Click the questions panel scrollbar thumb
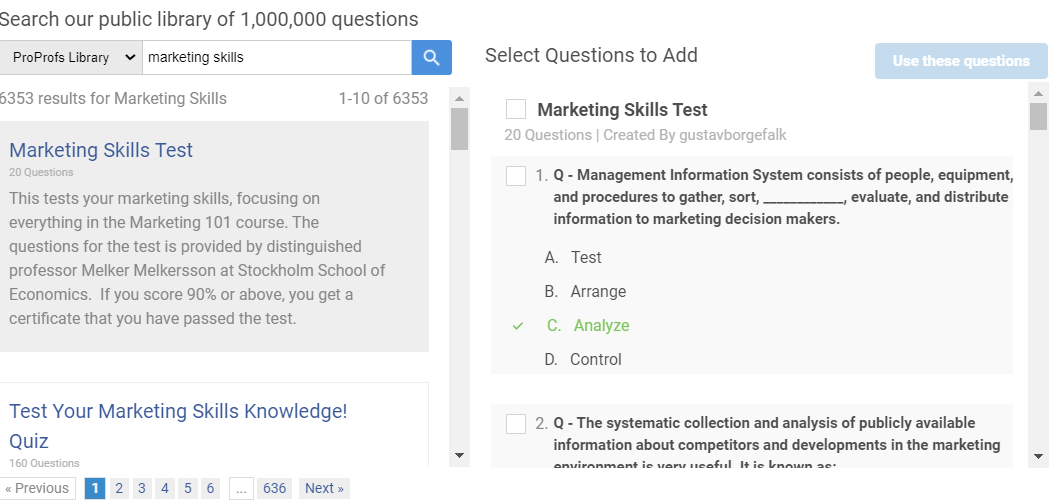This screenshot has height=504, width=1058. click(x=1039, y=116)
